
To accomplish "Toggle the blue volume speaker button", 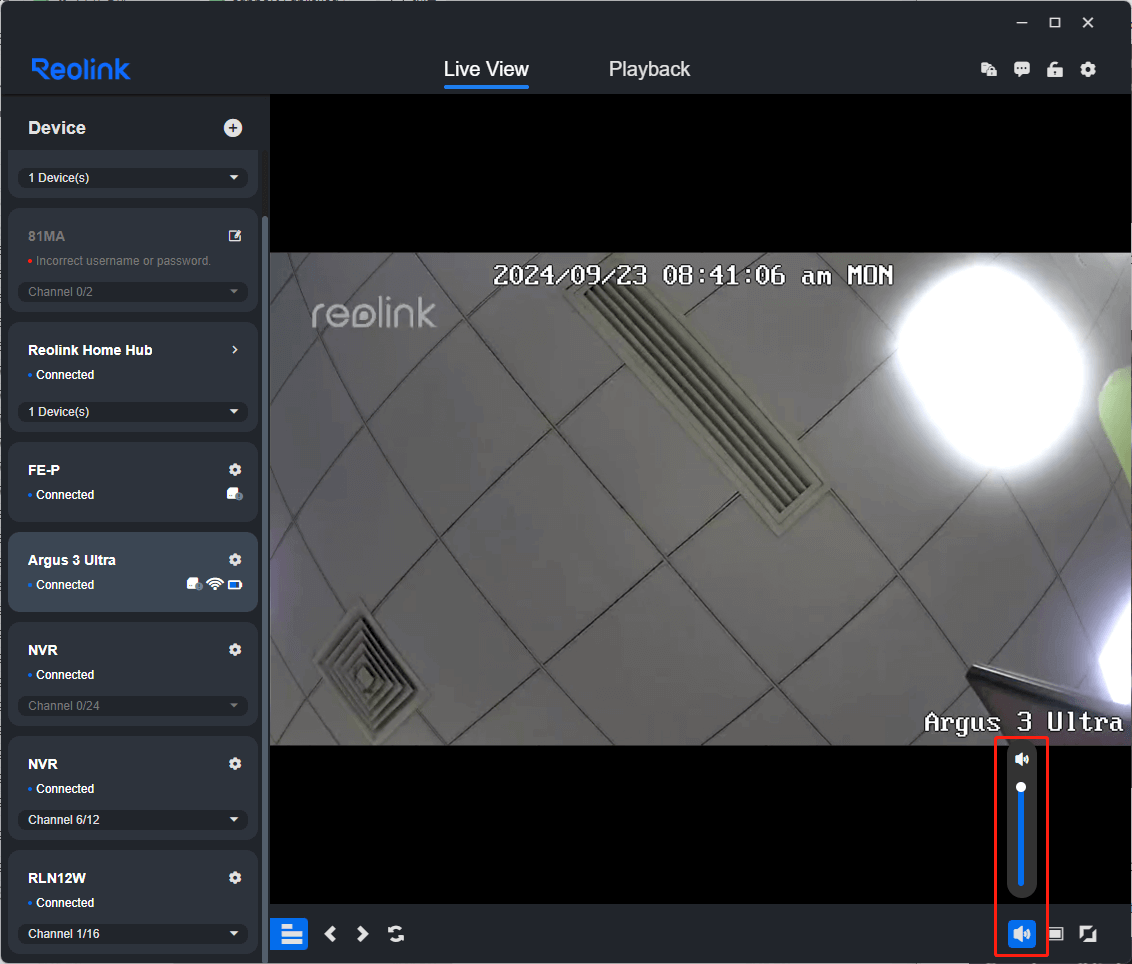I will pyautogui.click(x=1022, y=934).
